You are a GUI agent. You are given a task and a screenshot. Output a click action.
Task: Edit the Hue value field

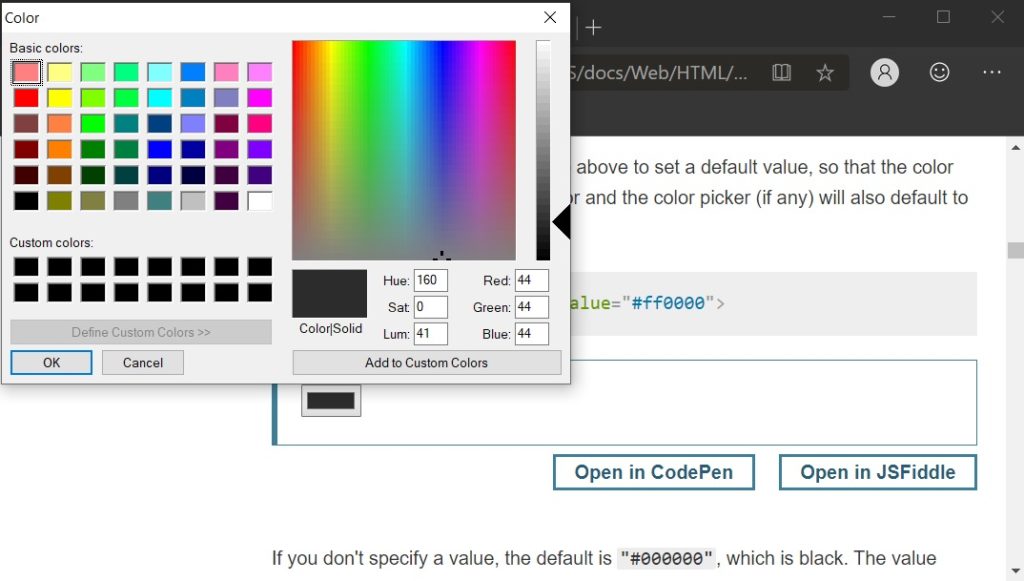click(430, 280)
